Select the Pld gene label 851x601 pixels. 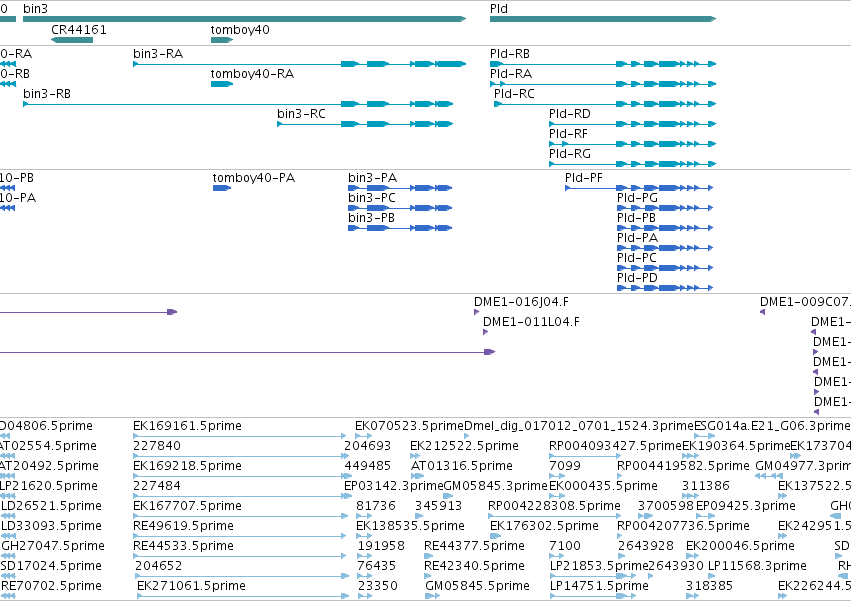(499, 9)
